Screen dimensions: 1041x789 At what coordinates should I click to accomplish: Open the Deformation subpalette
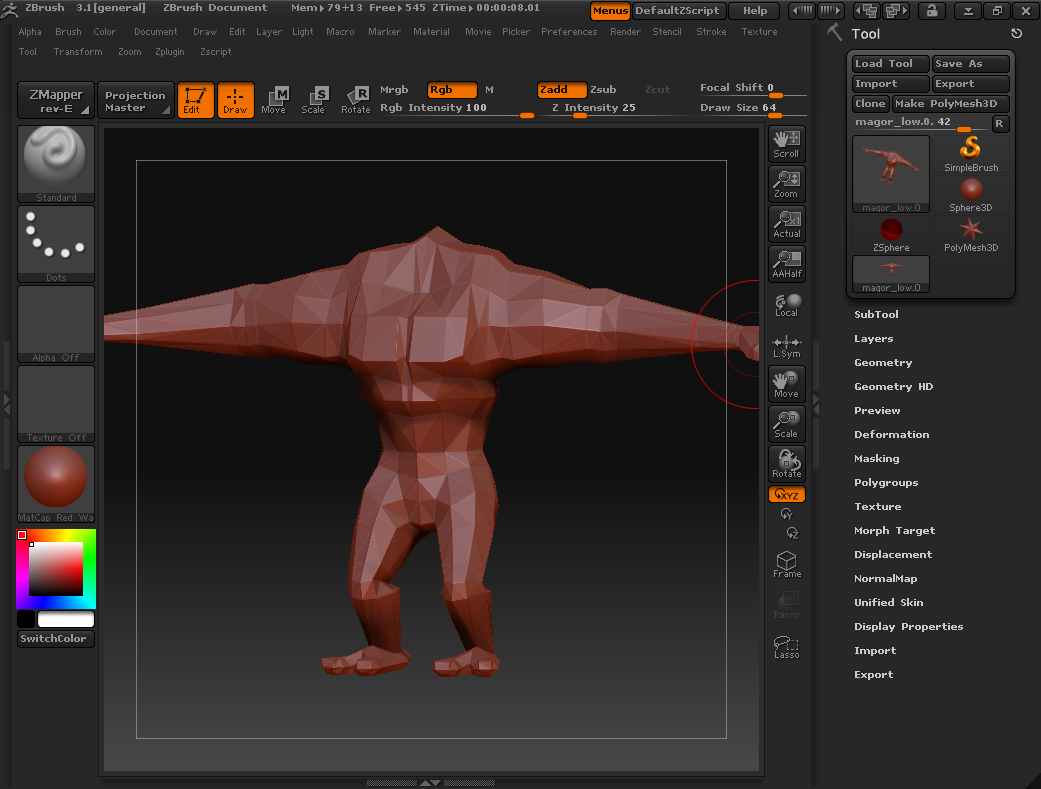point(891,435)
